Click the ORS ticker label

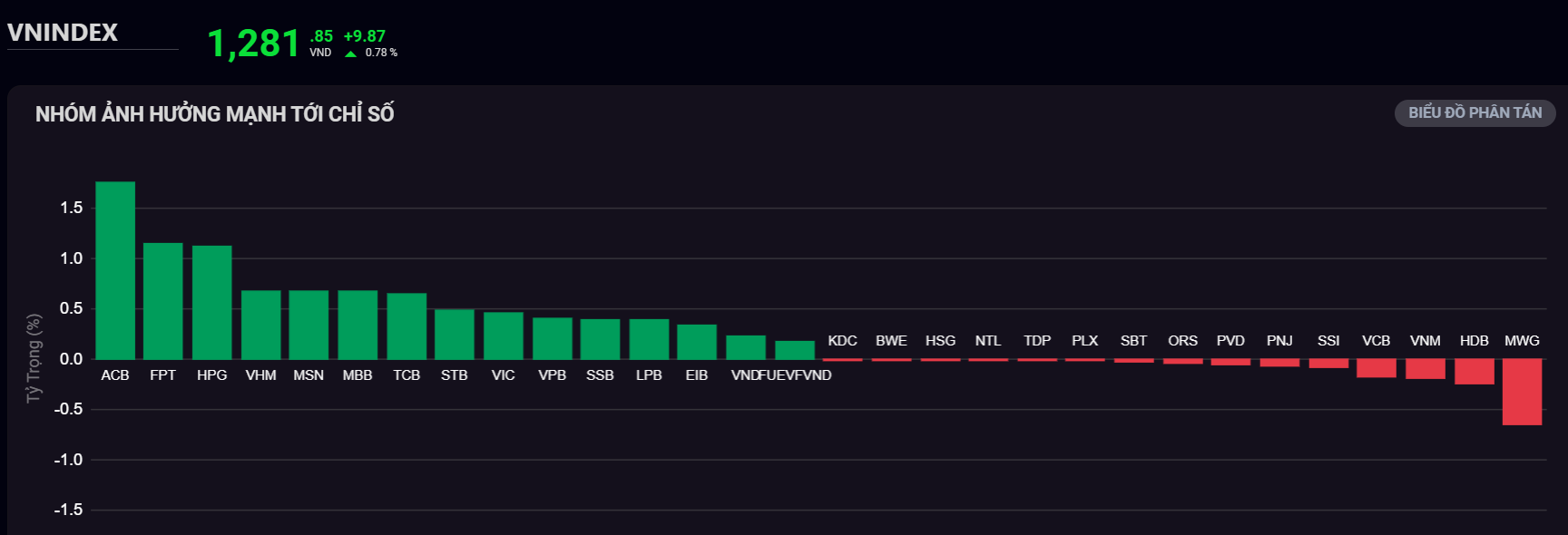pyautogui.click(x=1183, y=341)
